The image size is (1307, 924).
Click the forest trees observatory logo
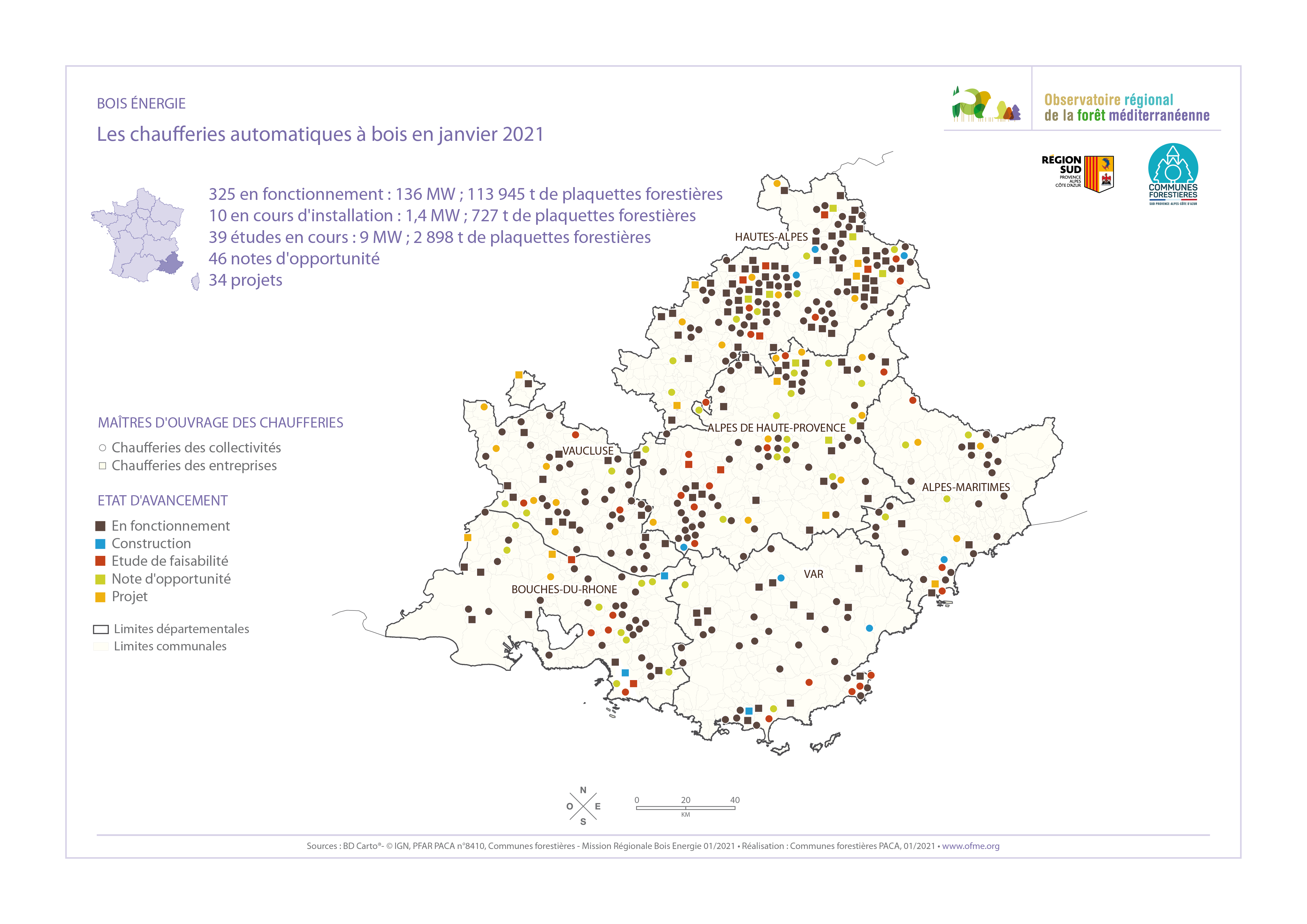[986, 104]
